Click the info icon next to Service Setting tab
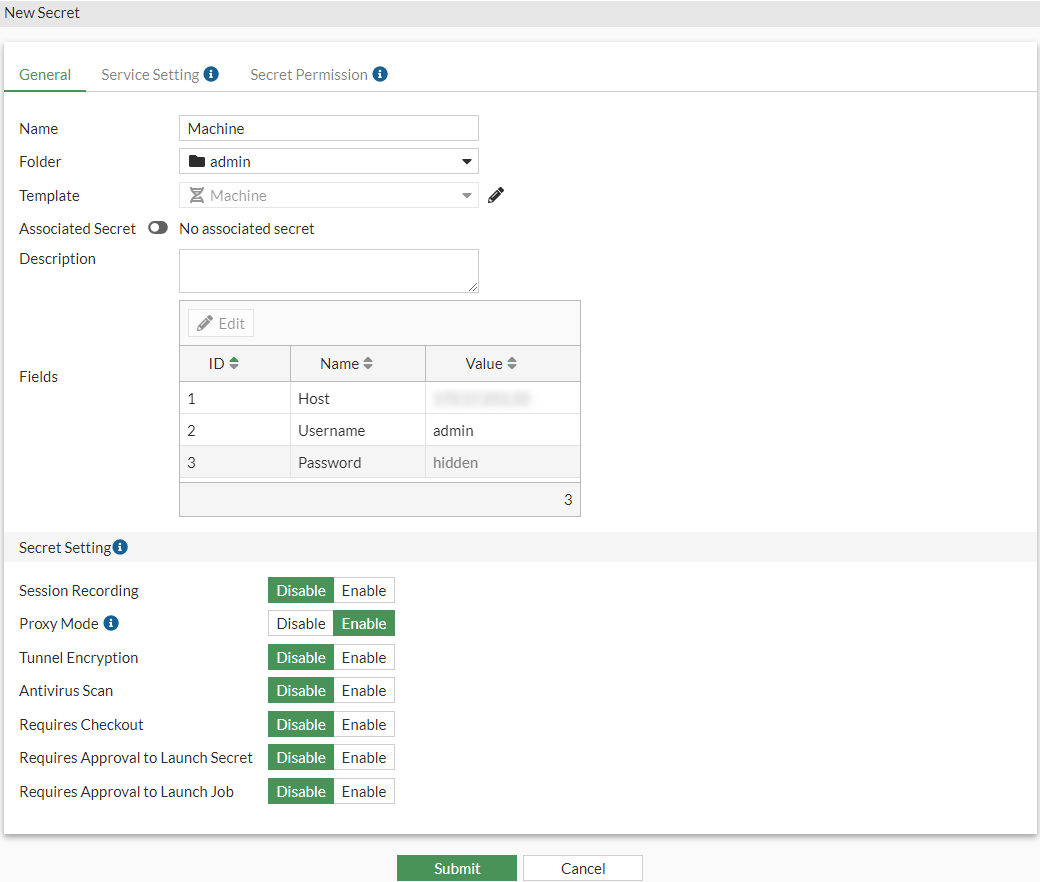Viewport: 1040px width, 882px height. pyautogui.click(x=210, y=73)
